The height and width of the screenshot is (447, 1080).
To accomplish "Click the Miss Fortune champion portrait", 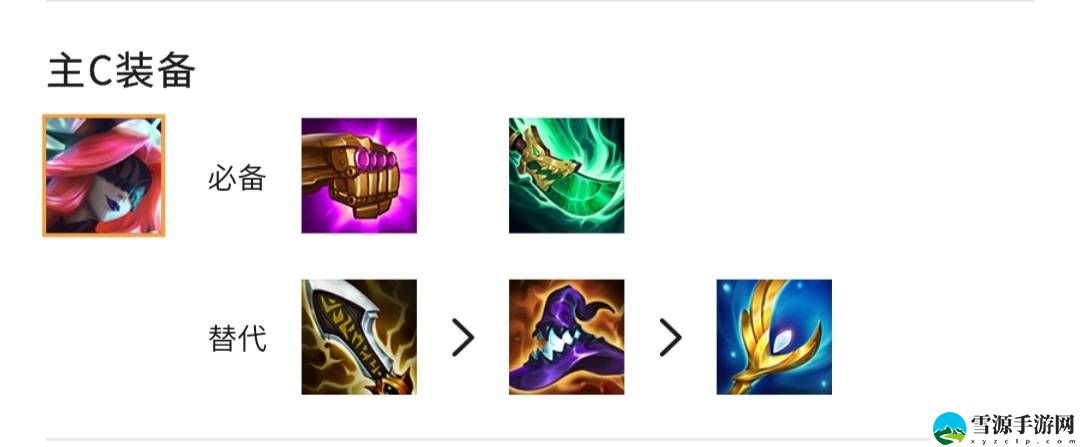I will [x=104, y=176].
